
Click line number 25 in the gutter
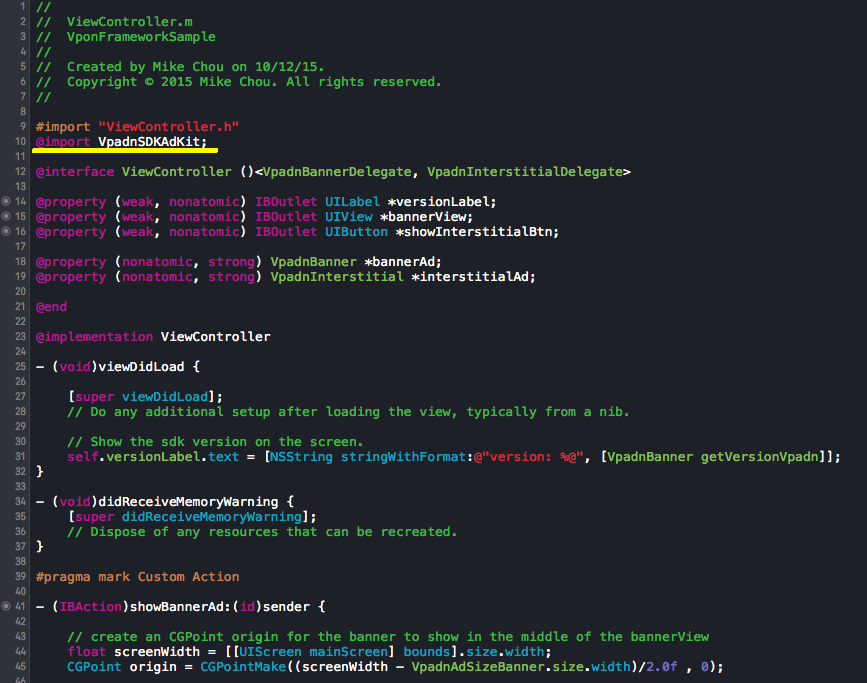click(x=20, y=366)
